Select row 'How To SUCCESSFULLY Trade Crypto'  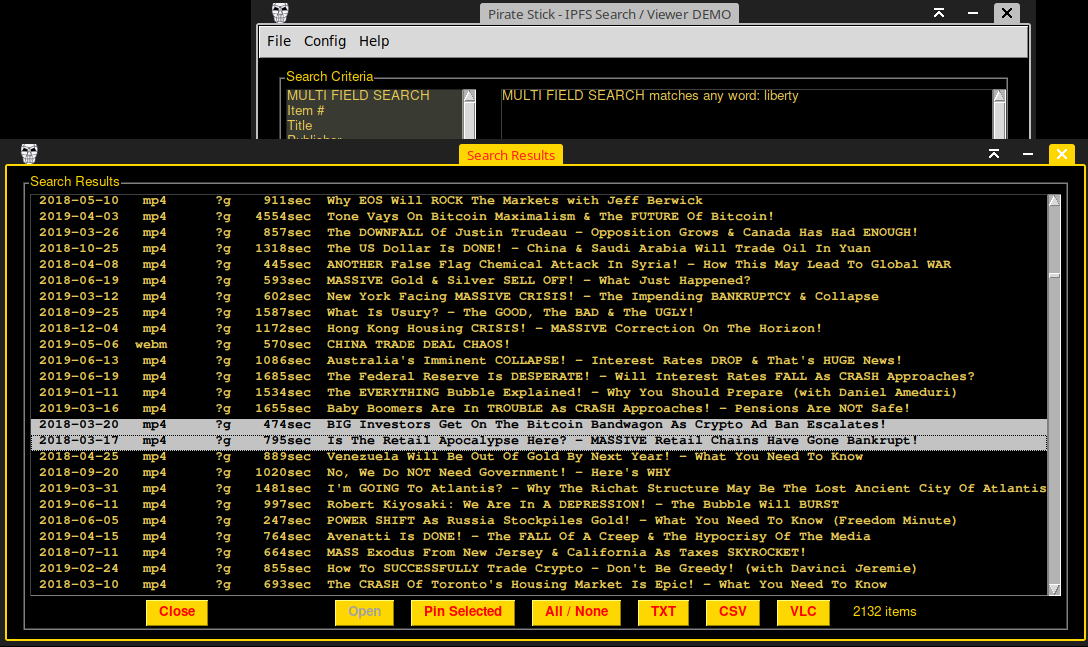pos(539,568)
